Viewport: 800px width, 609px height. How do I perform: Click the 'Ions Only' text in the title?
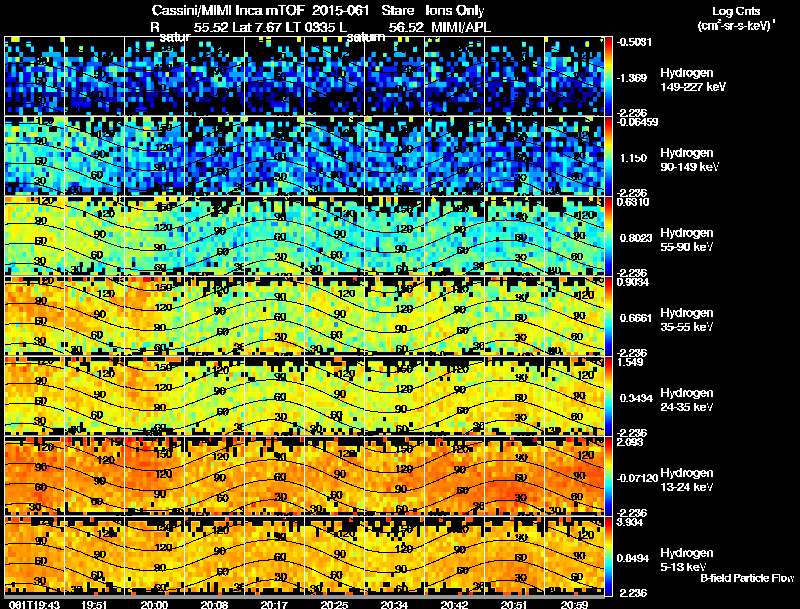point(455,11)
